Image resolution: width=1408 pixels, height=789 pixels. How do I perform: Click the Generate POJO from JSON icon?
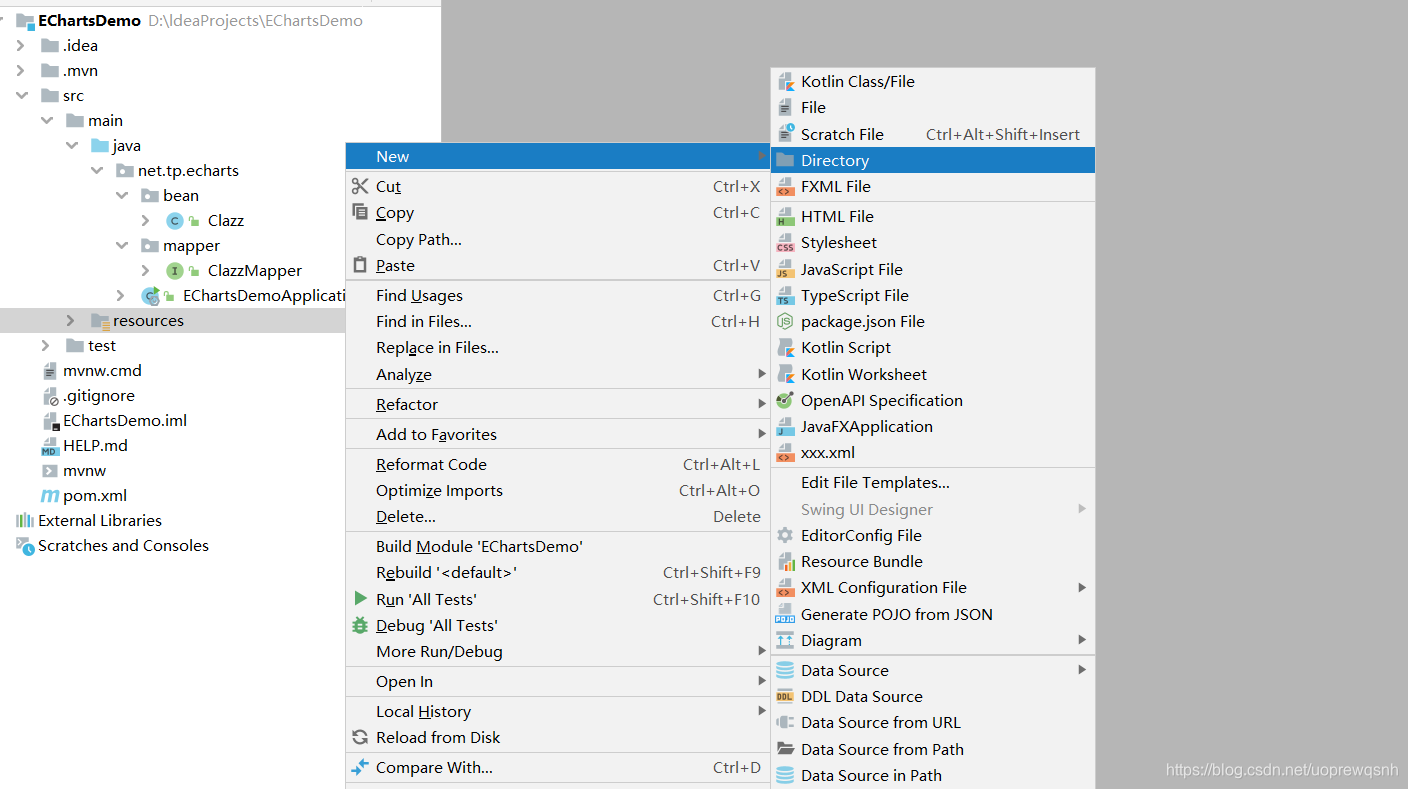[785, 615]
